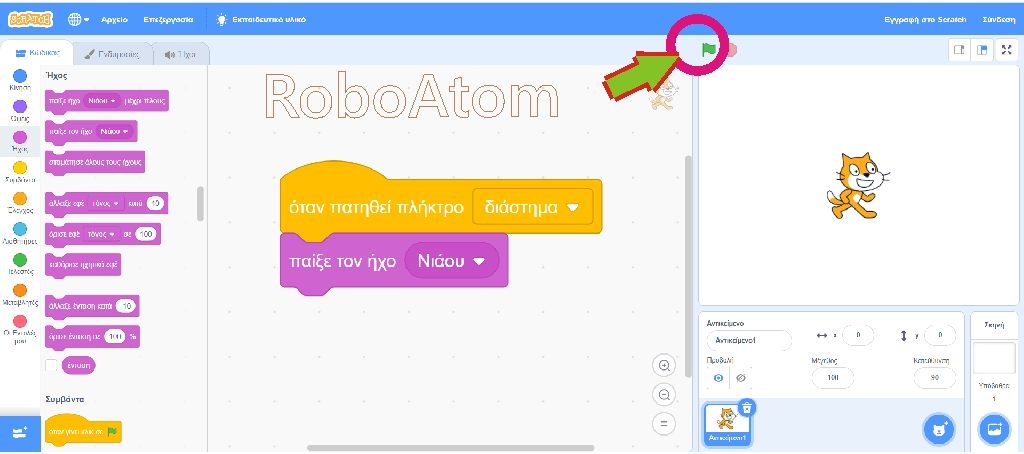
Task: Zoom in on the code workspace
Action: 664,366
